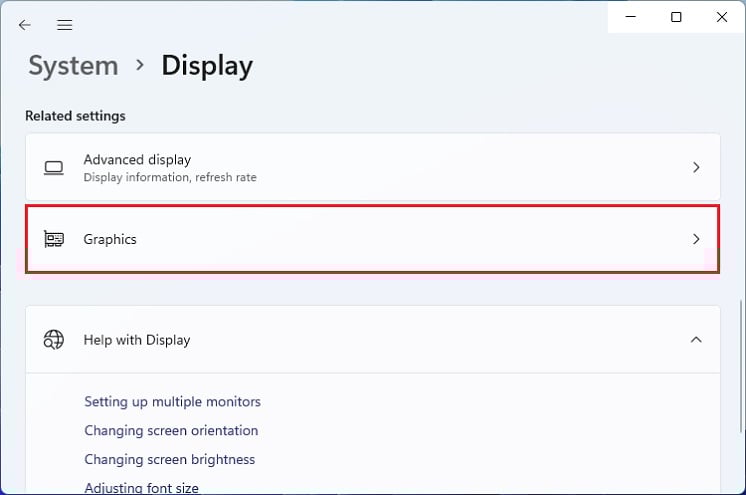746x495 pixels.
Task: Click the monitor icon beside Advanced display
Action: point(54,168)
